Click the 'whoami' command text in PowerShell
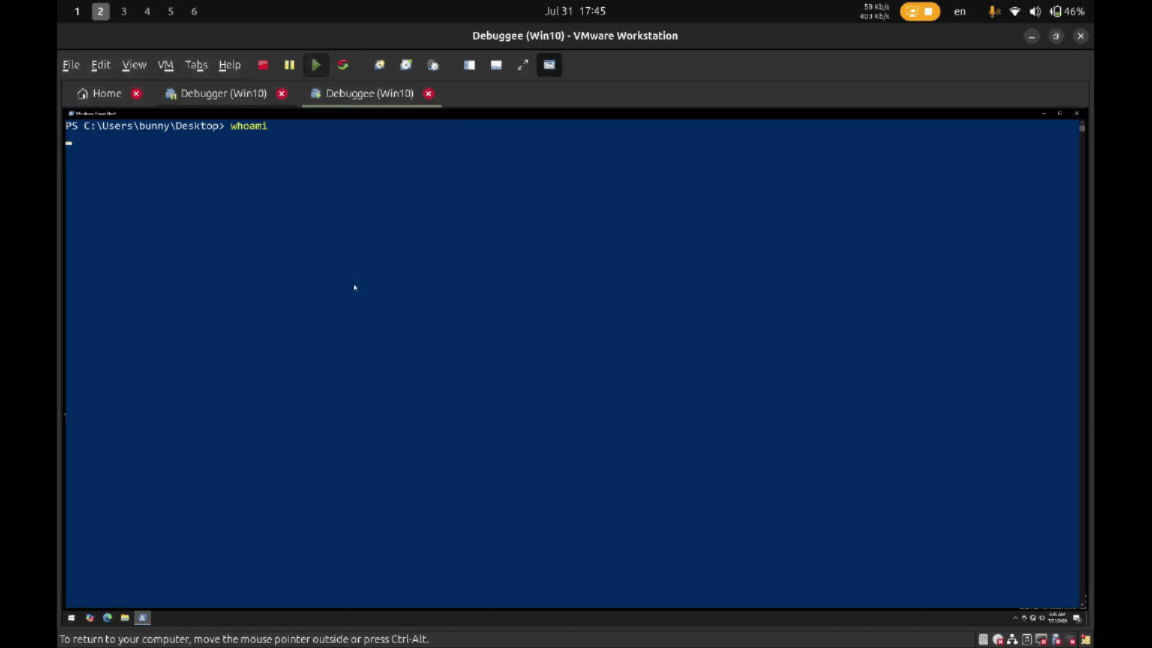The height and width of the screenshot is (648, 1152). click(x=249, y=126)
